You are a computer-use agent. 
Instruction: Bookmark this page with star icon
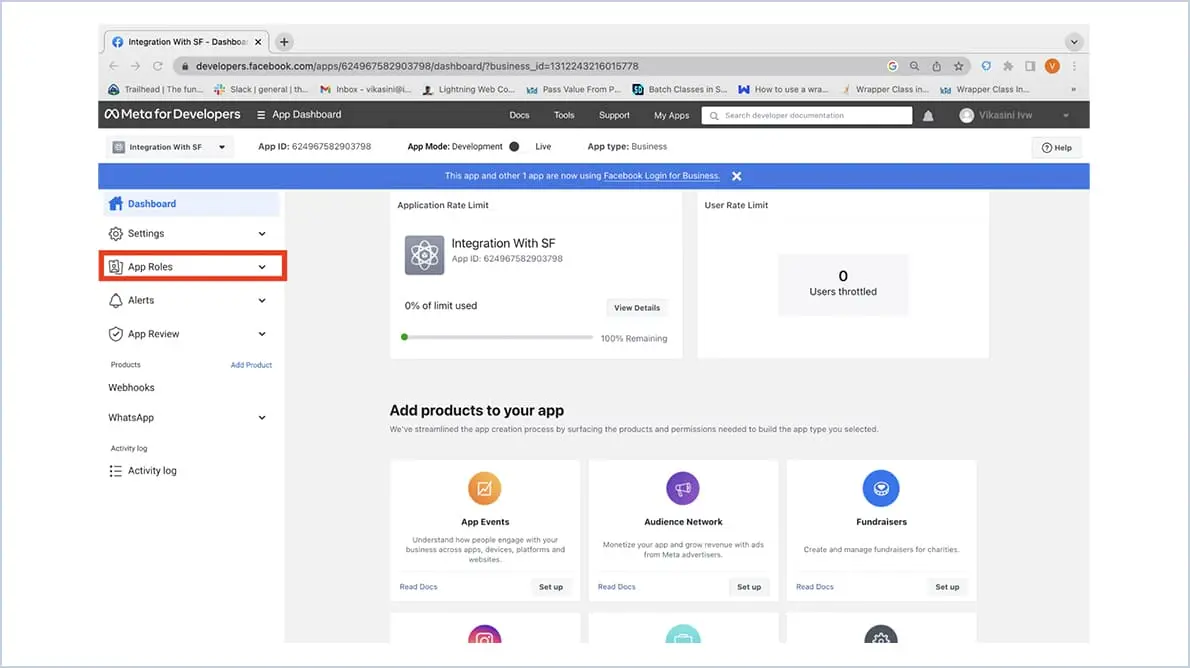pyautogui.click(x=959, y=66)
